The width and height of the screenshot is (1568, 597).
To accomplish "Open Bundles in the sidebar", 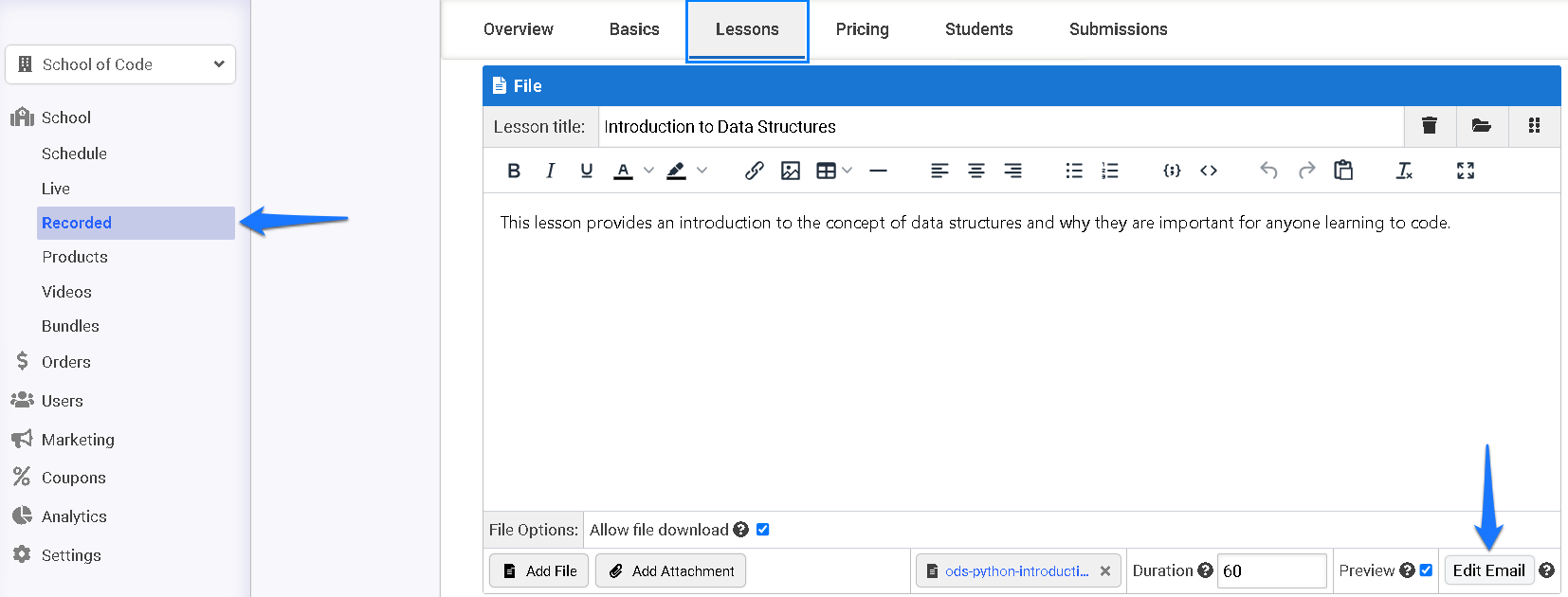I will [70, 326].
